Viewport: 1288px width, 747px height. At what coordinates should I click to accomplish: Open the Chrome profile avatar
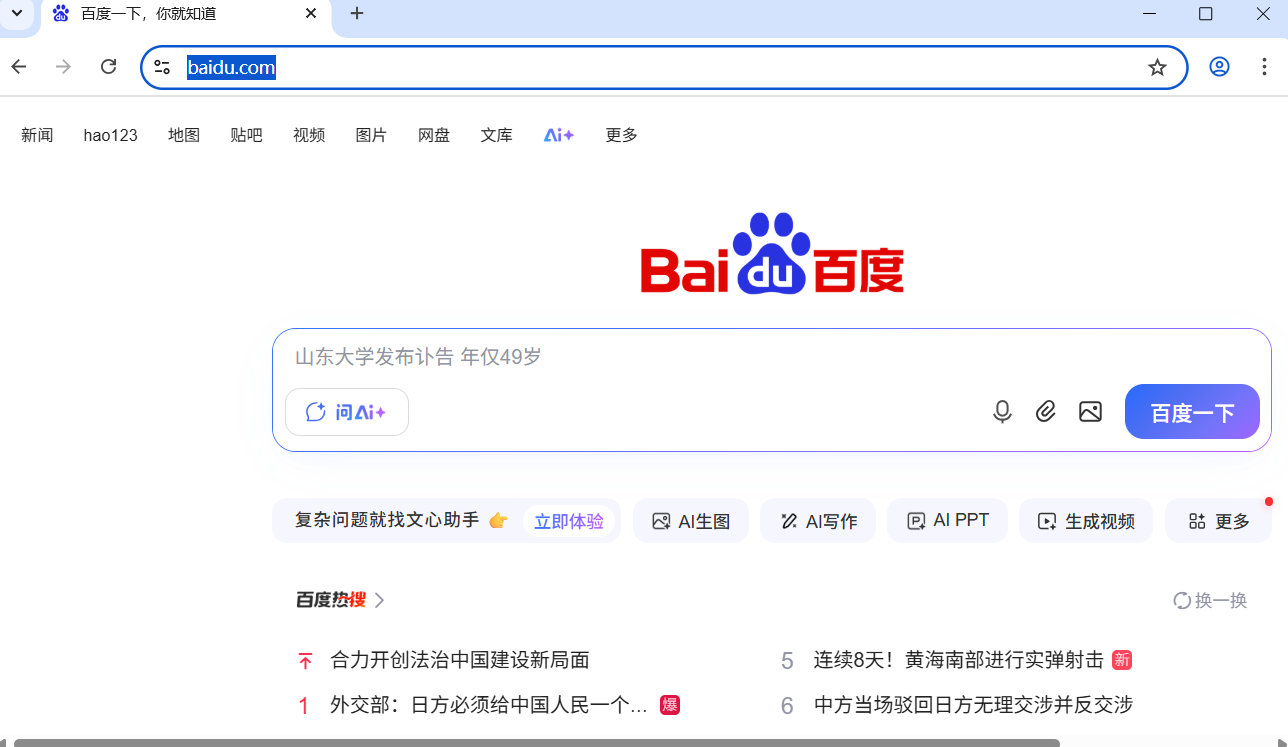(1219, 67)
